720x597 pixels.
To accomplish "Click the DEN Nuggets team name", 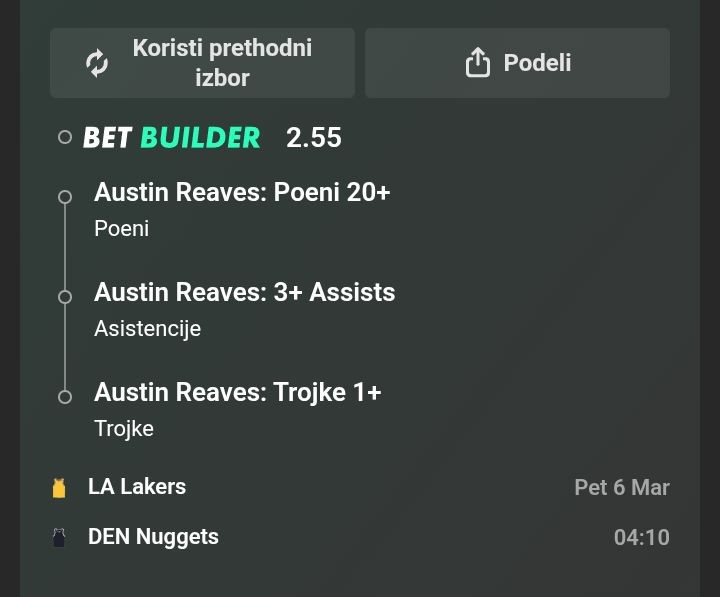I will coord(153,537).
